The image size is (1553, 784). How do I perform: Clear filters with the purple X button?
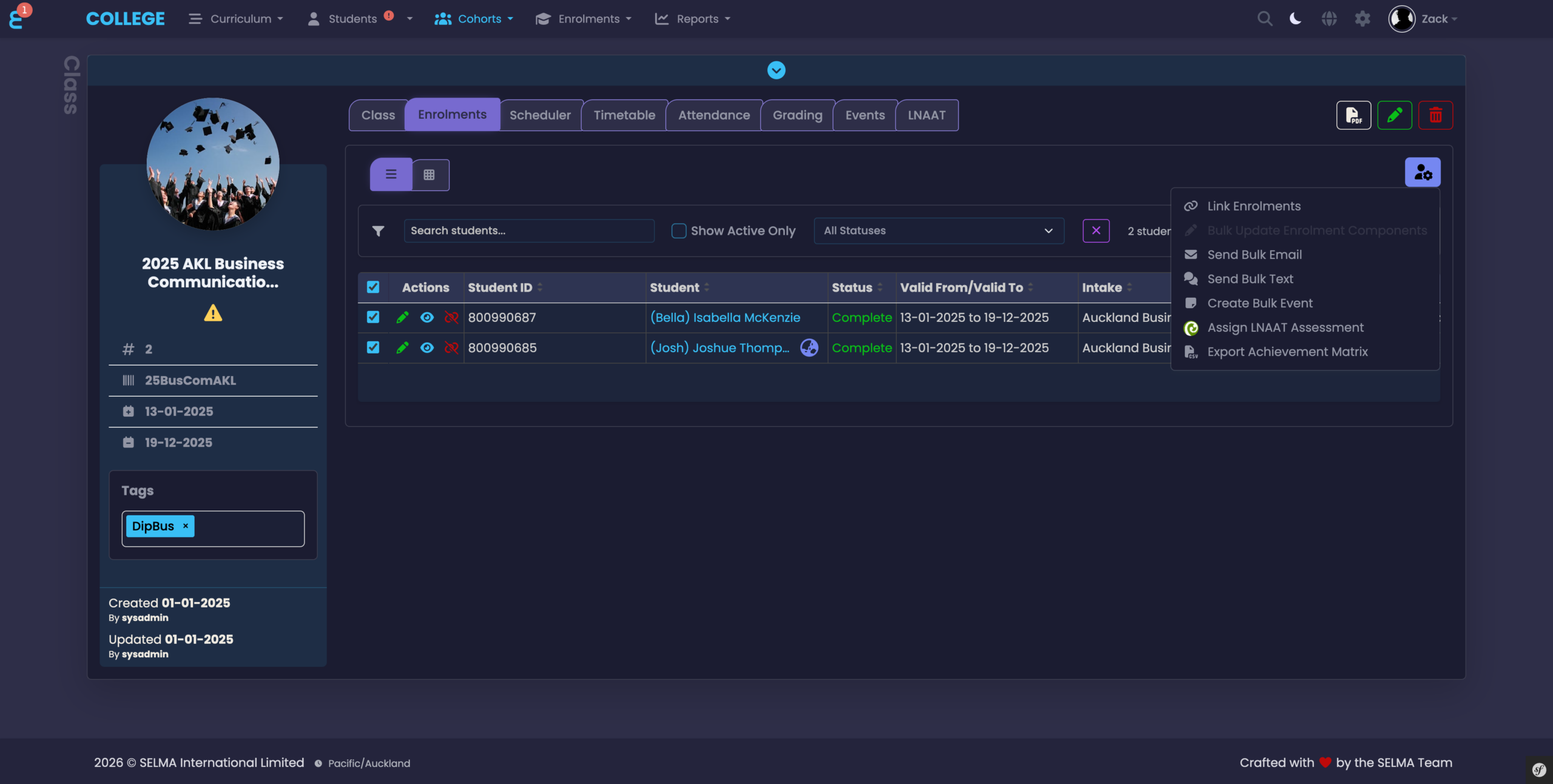(x=1096, y=231)
